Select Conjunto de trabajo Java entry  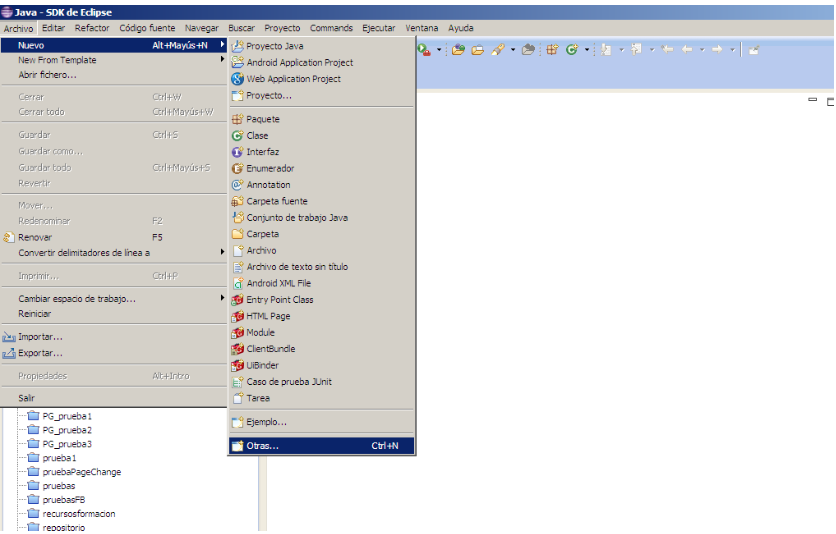click(322, 218)
